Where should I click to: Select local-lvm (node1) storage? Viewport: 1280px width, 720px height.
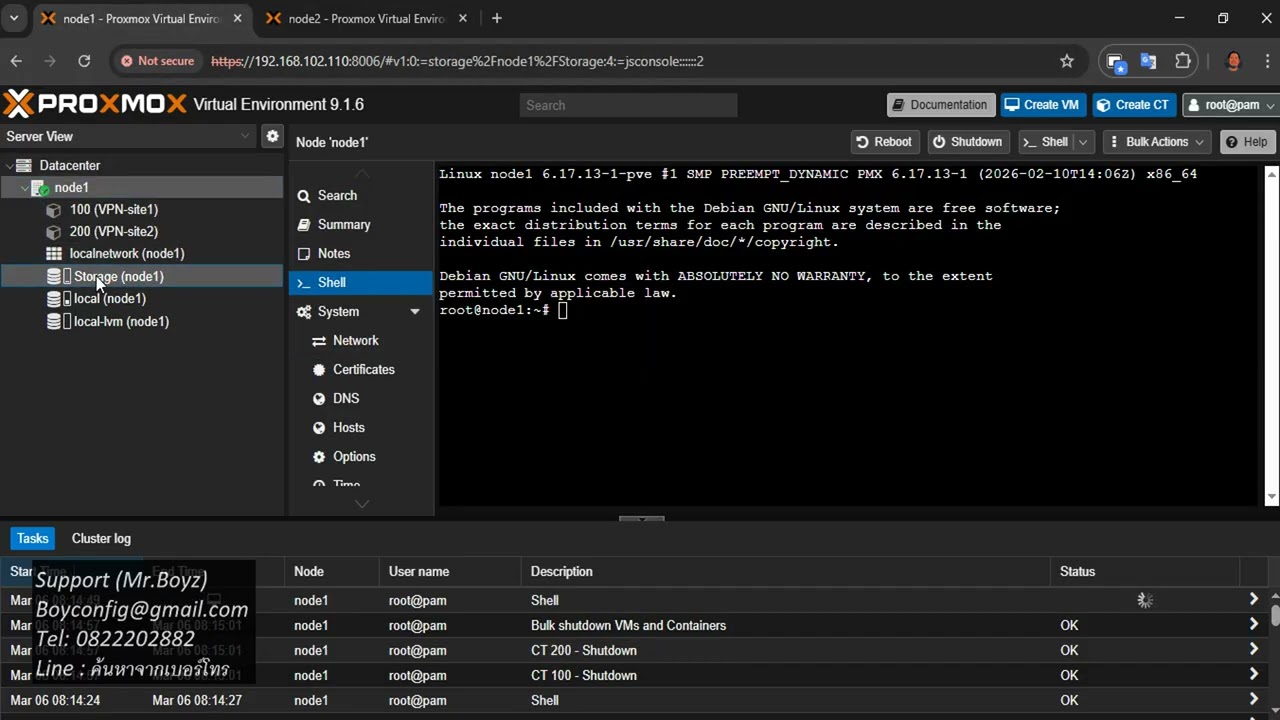[121, 321]
